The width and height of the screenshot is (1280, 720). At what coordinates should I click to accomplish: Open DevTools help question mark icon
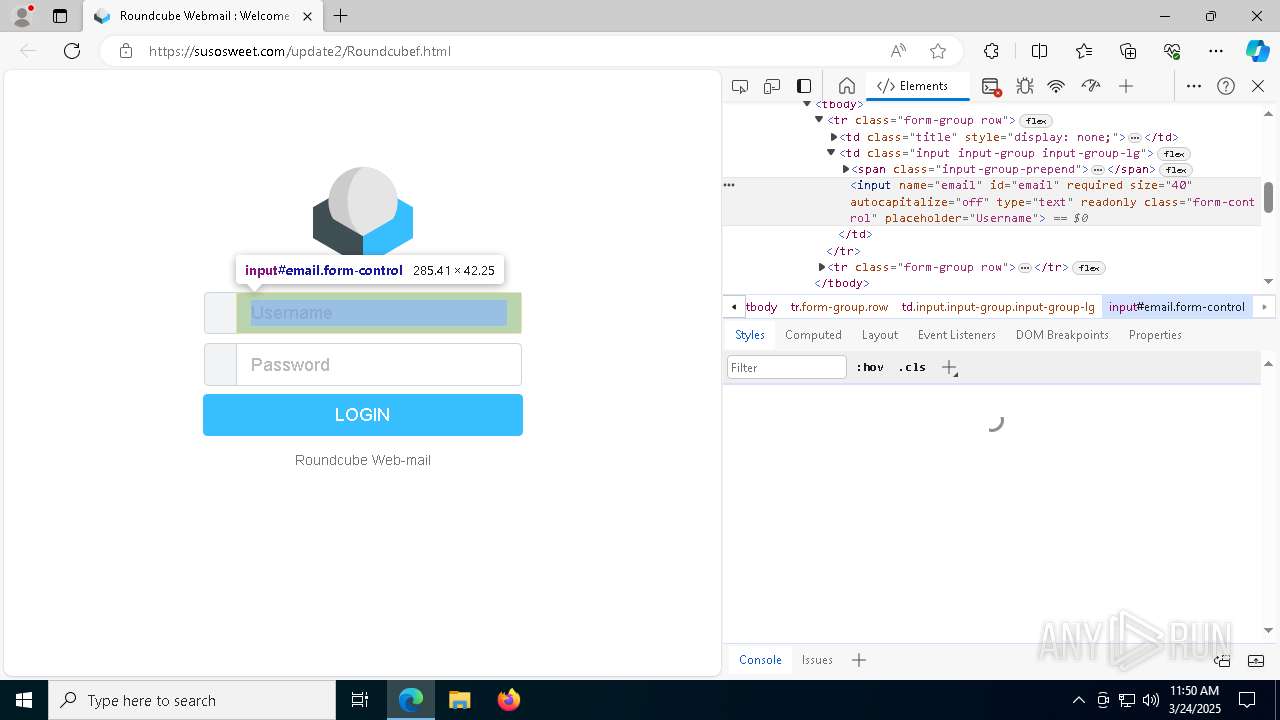click(x=1226, y=86)
